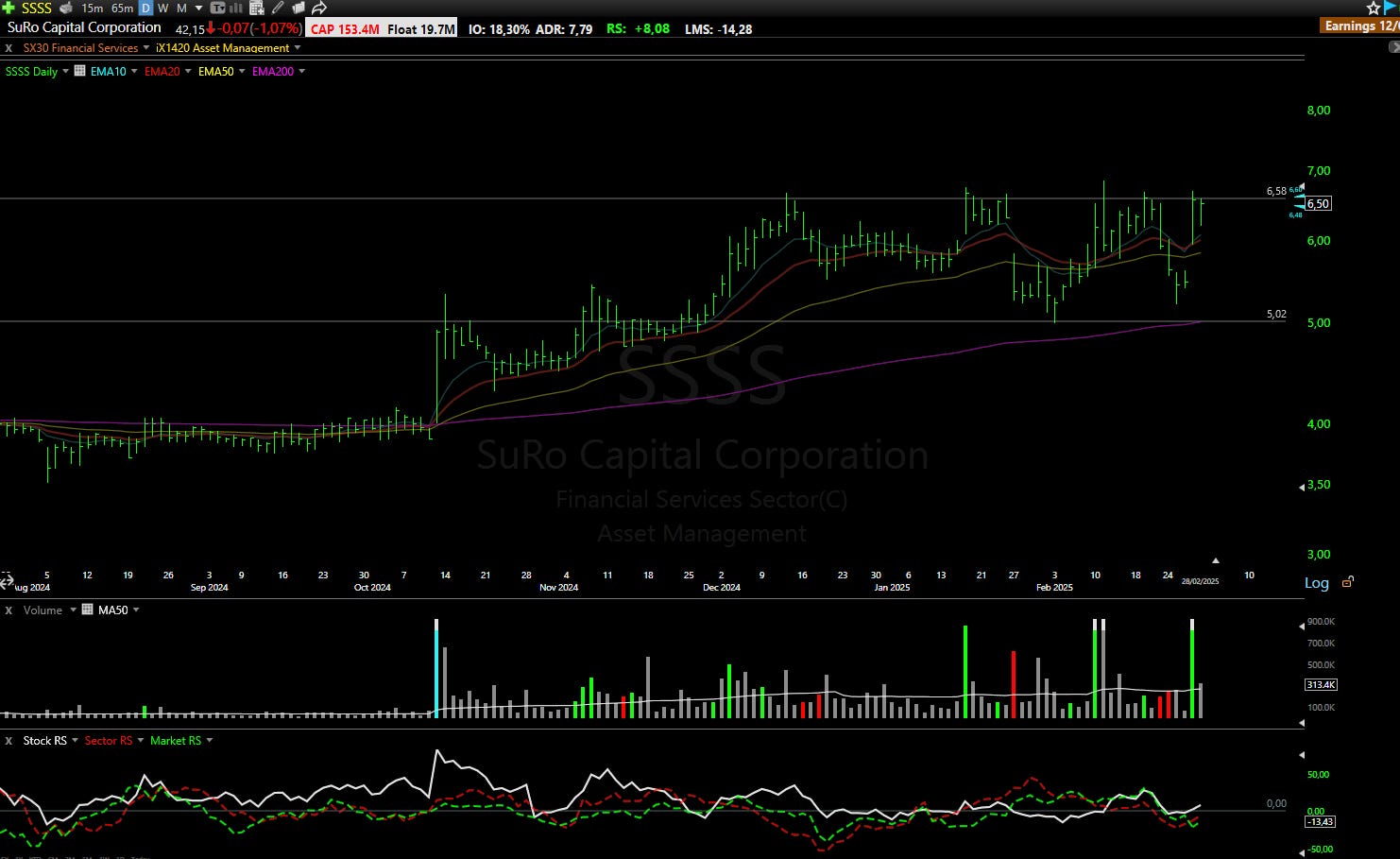
Task: Click the 5,02 horizontal line label
Action: 1276,314
